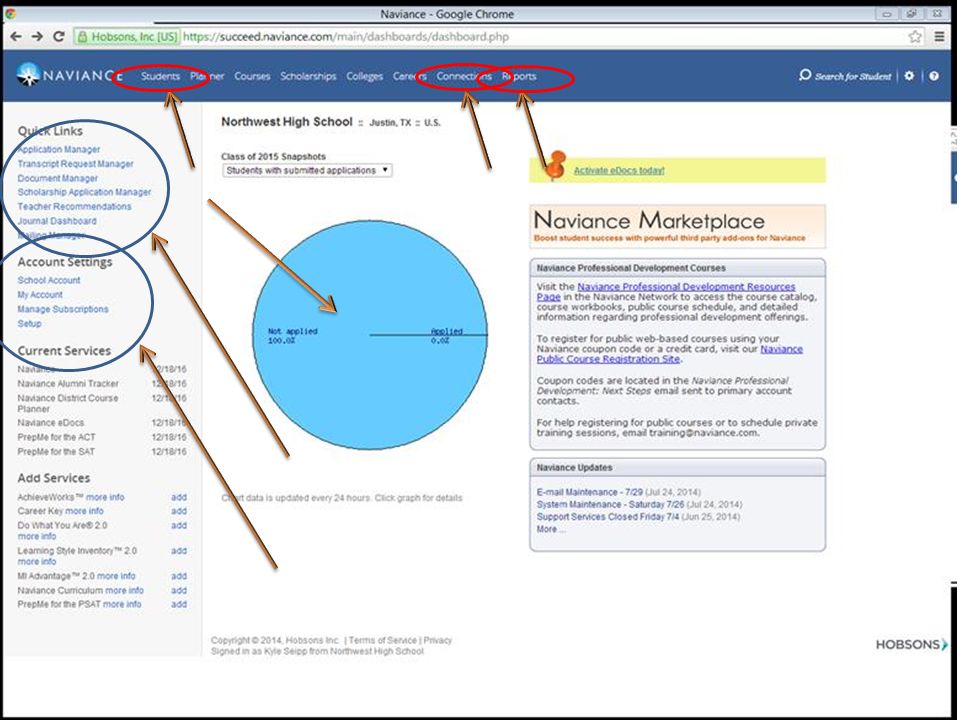960x720 pixels.
Task: Expand the Class of 2015 Snapshots dropdown
Action: [x=307, y=170]
